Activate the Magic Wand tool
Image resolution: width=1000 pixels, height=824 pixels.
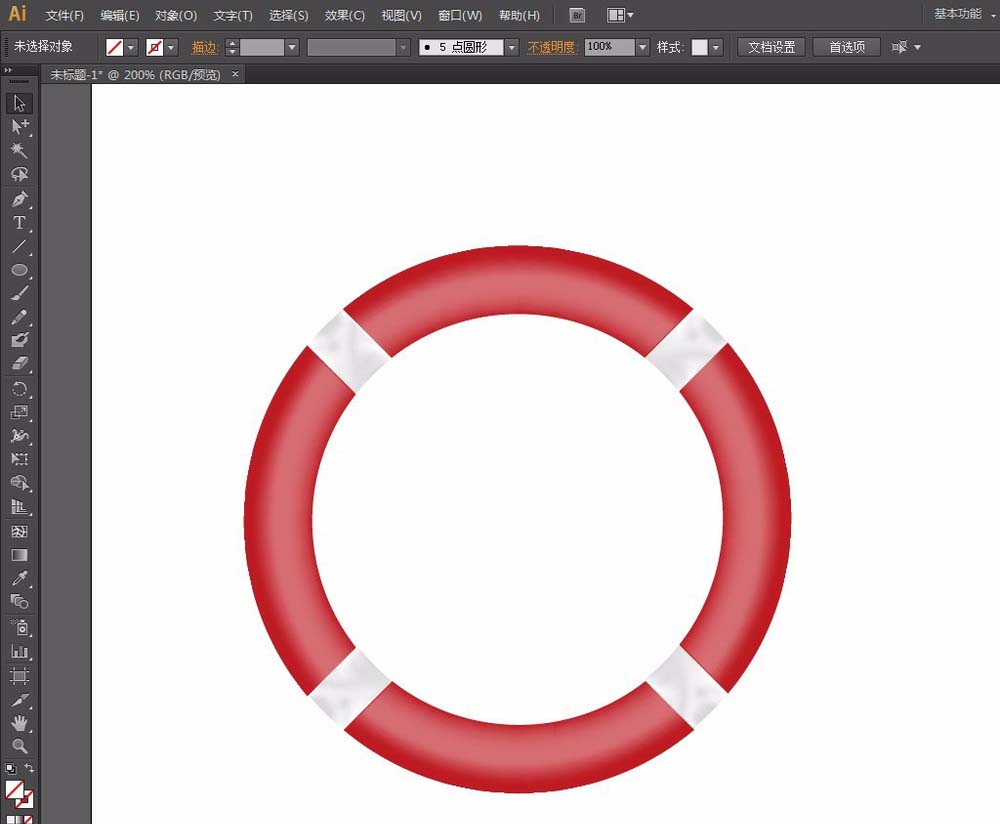pos(18,150)
